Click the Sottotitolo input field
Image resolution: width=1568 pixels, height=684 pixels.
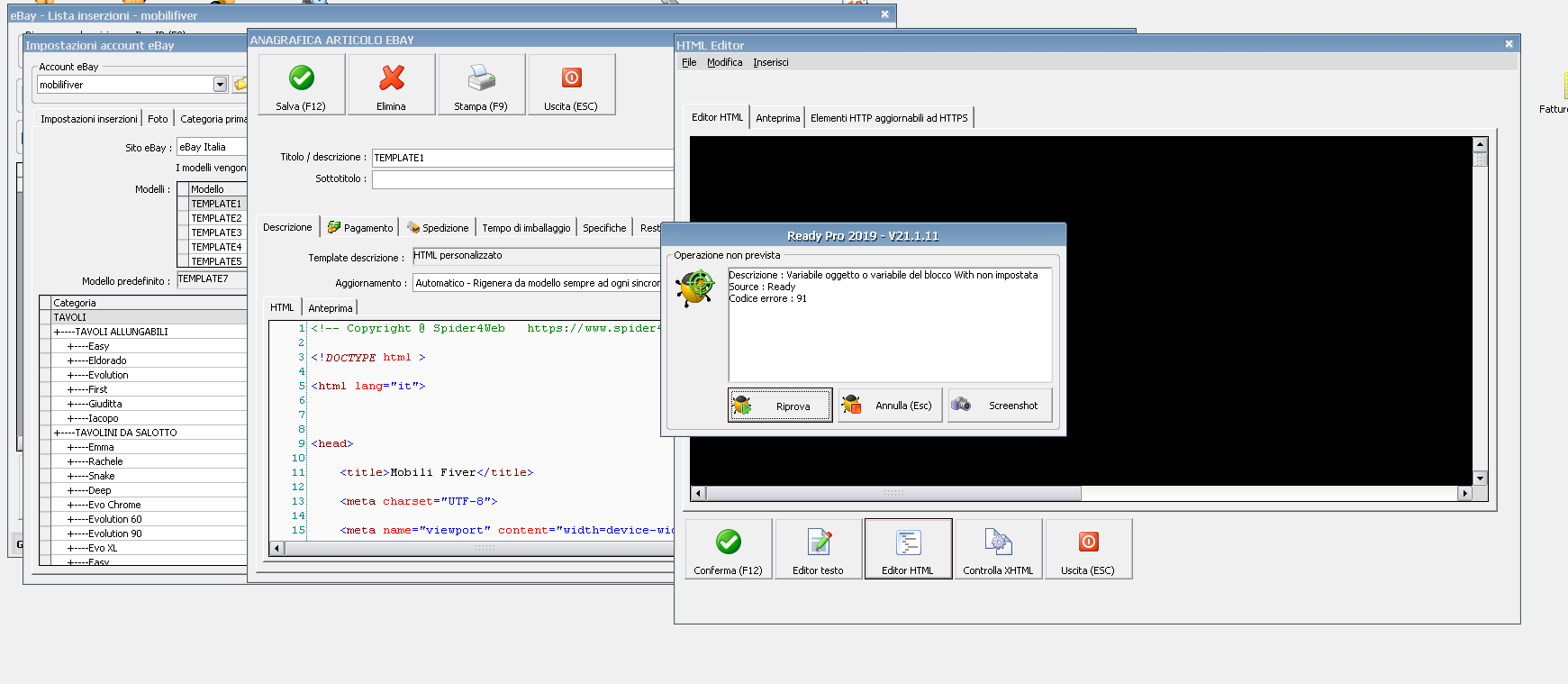click(522, 179)
